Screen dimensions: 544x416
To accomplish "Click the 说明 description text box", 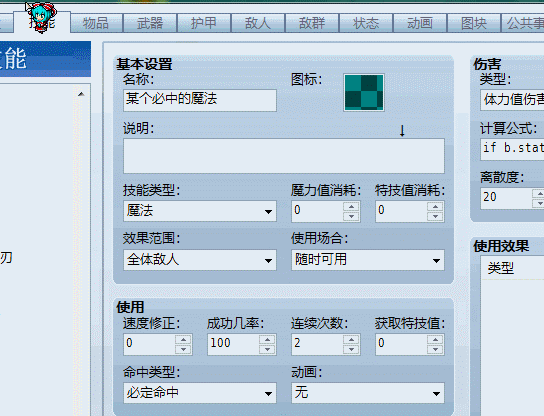I will point(284,156).
